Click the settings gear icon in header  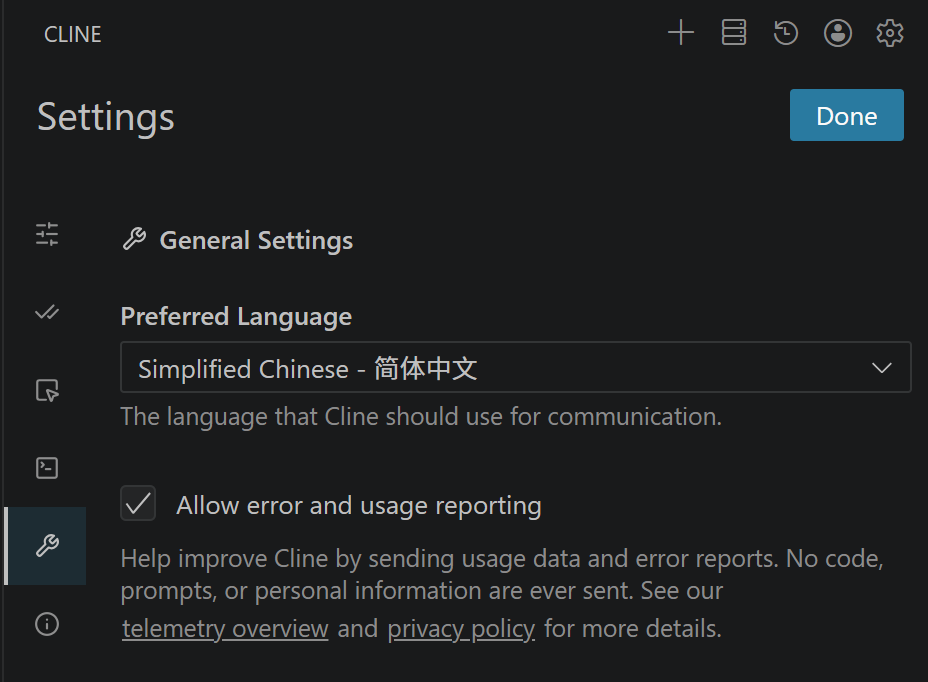tap(889, 33)
